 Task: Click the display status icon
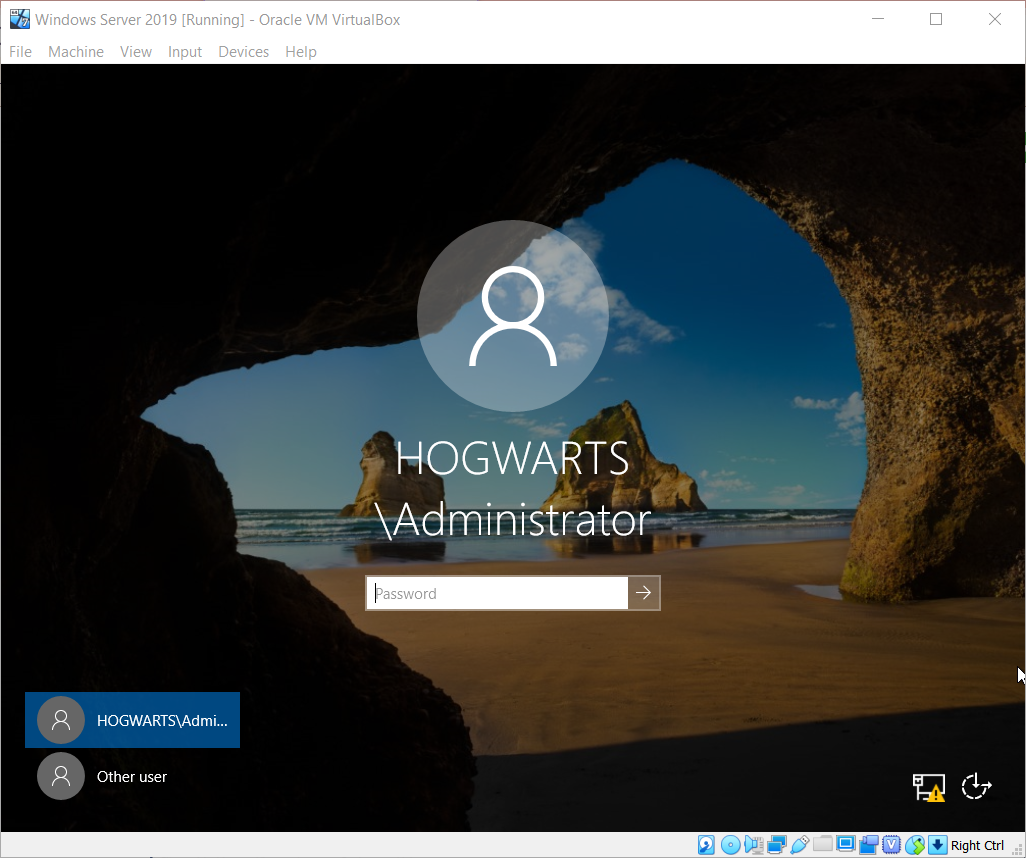point(845,844)
